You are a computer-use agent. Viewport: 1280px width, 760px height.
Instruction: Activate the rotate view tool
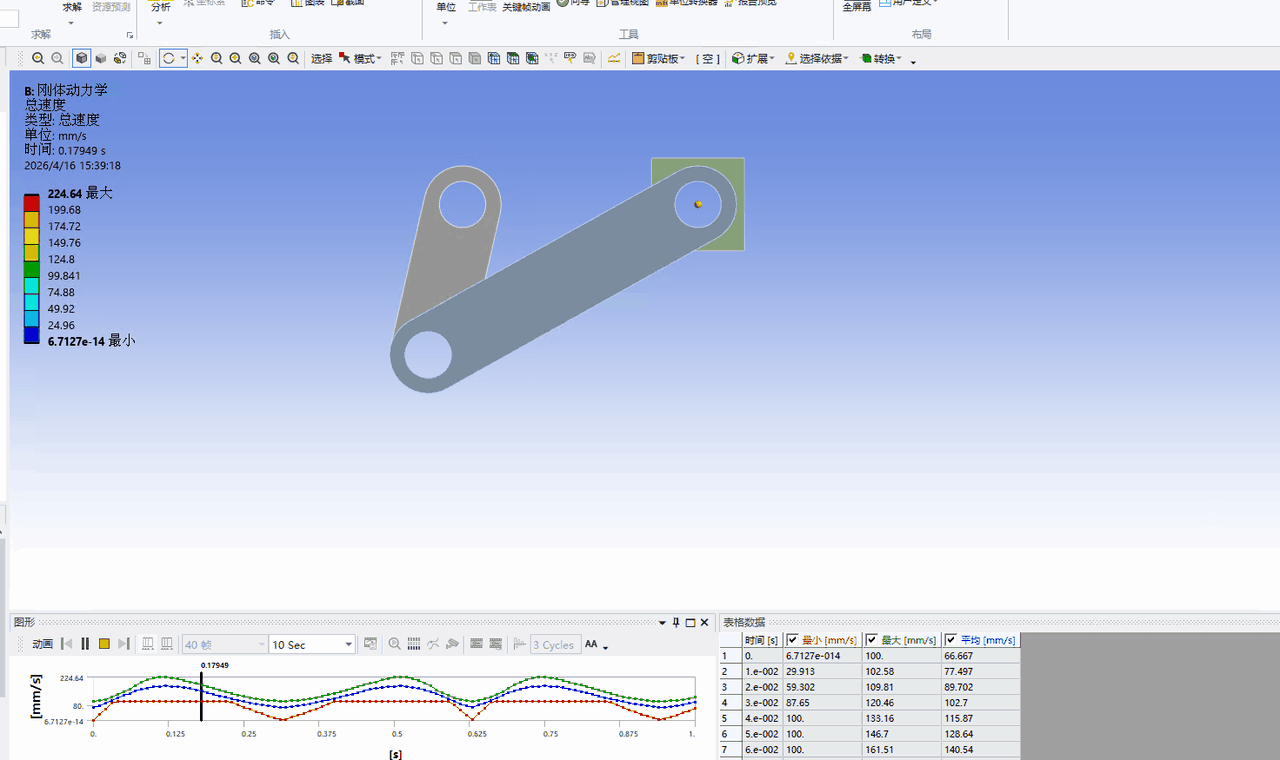(168, 59)
